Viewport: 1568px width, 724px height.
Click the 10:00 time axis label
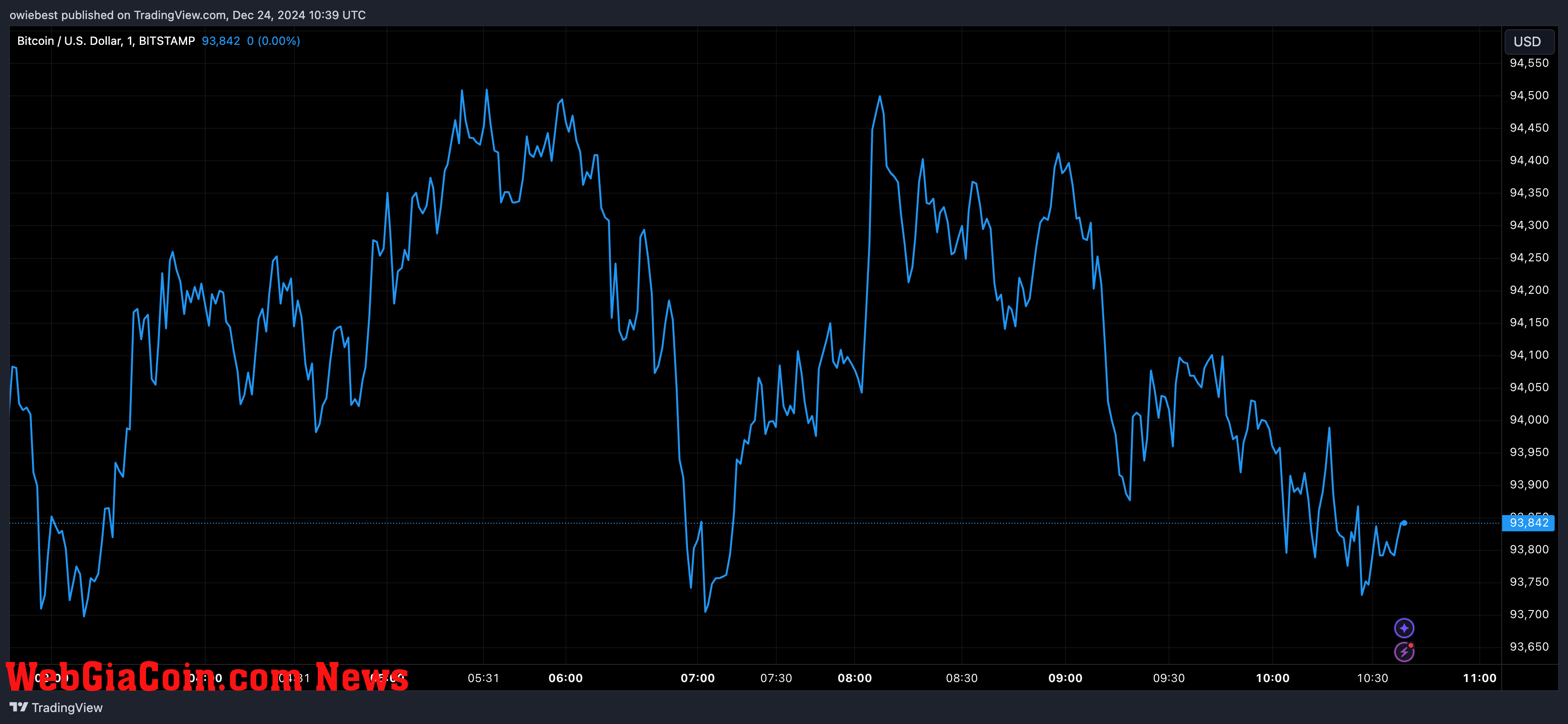click(x=1273, y=678)
